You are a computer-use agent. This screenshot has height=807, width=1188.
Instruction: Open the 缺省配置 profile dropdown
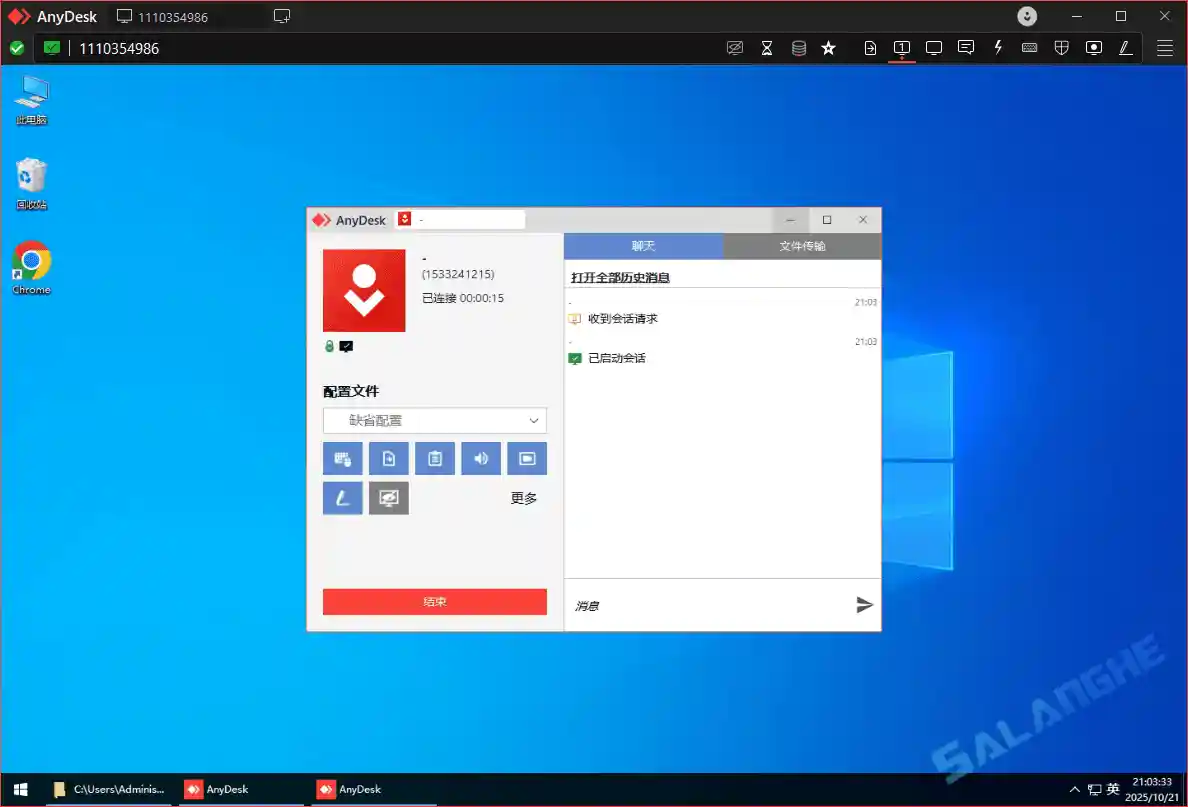[x=435, y=420]
